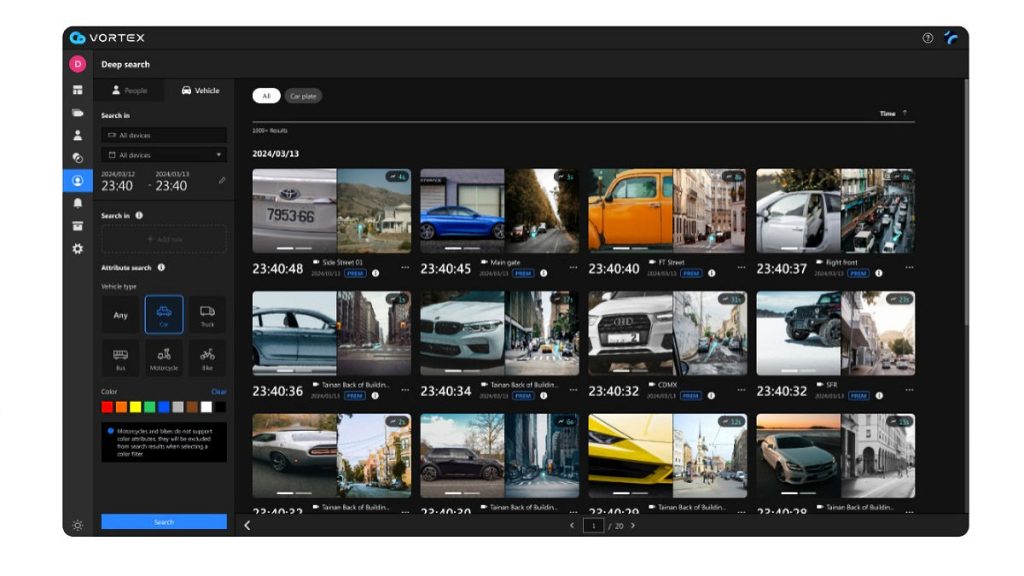This screenshot has width=1024, height=576.
Task: Open the second All devices dropdown
Action: point(163,155)
